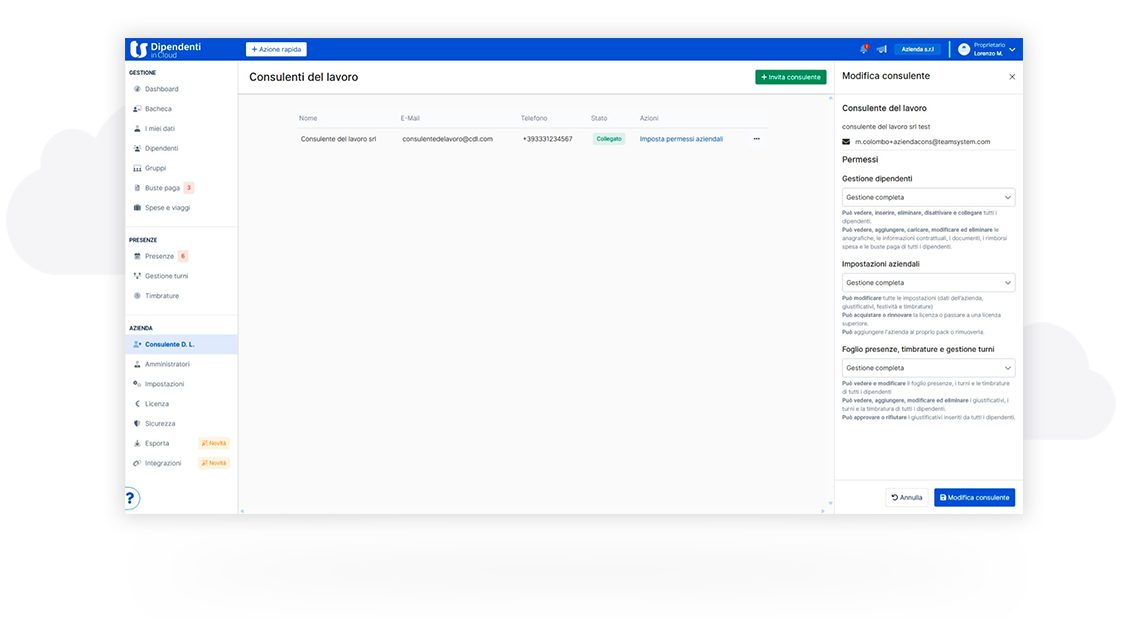The image size is (1124, 618).
Task: Click consulentedelavoro@cdl.com email cell
Action: pos(447,139)
